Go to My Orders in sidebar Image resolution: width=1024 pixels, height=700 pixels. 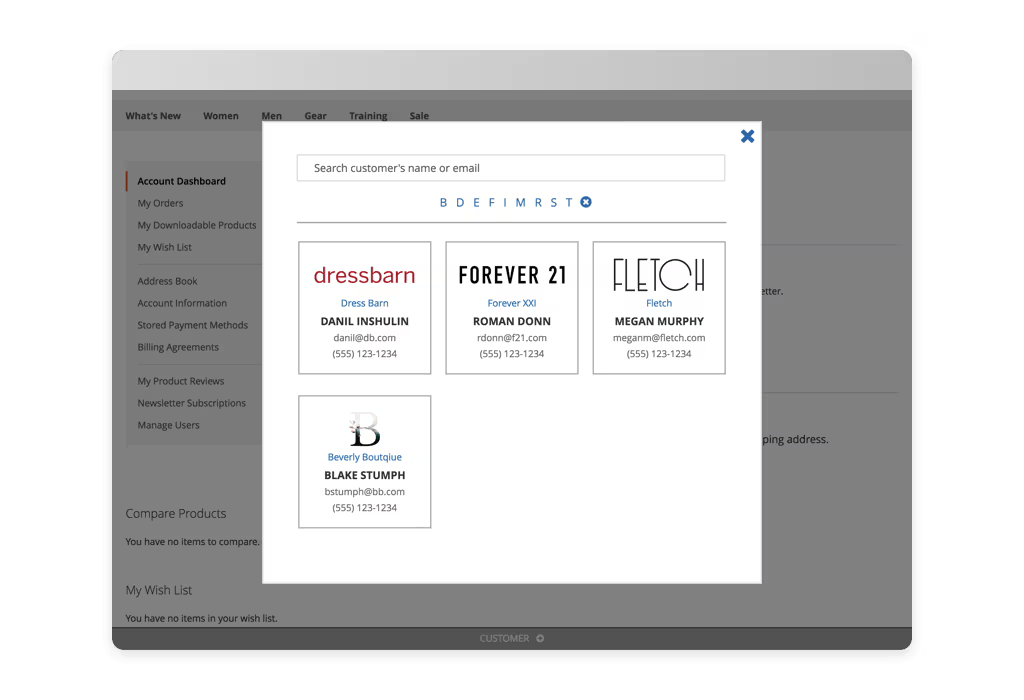pos(160,203)
